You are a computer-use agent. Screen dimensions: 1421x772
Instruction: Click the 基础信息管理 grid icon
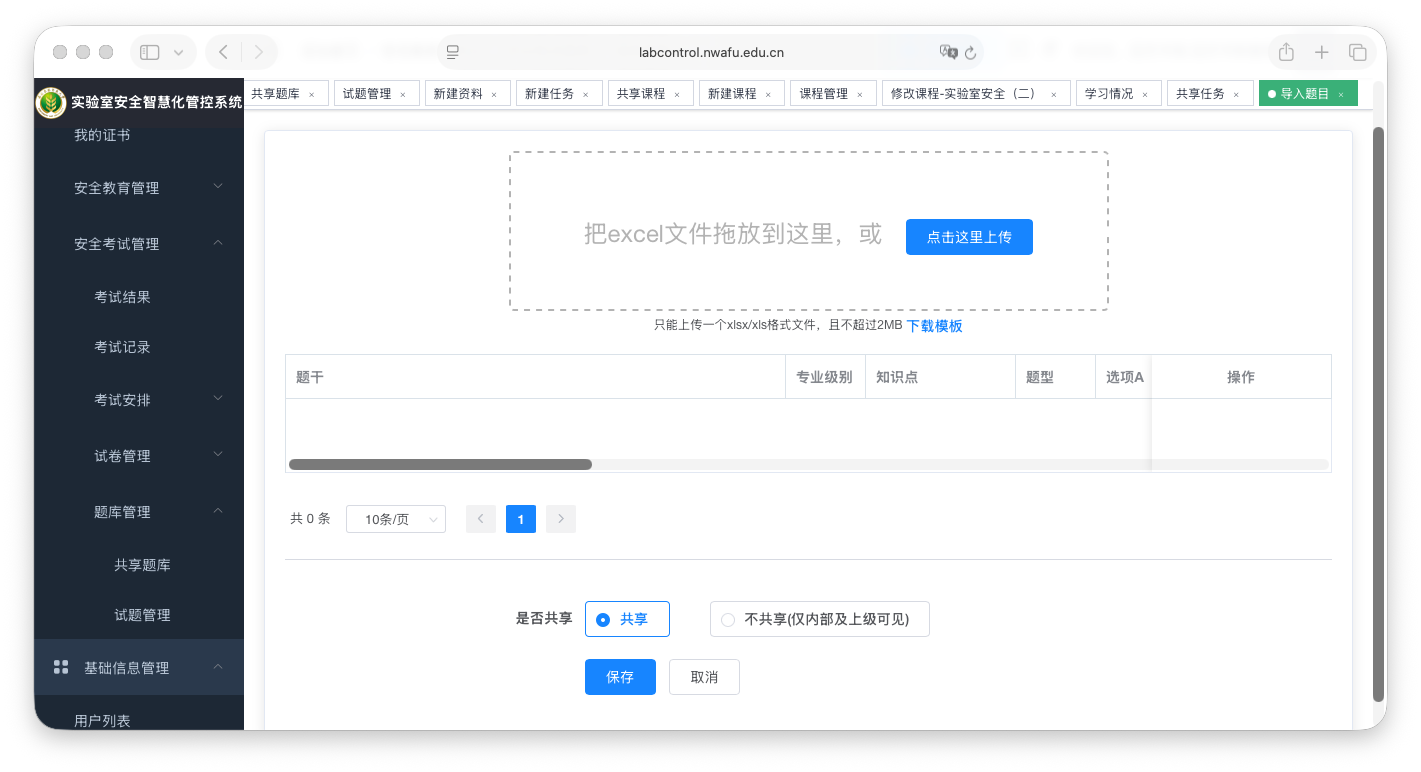(x=61, y=667)
